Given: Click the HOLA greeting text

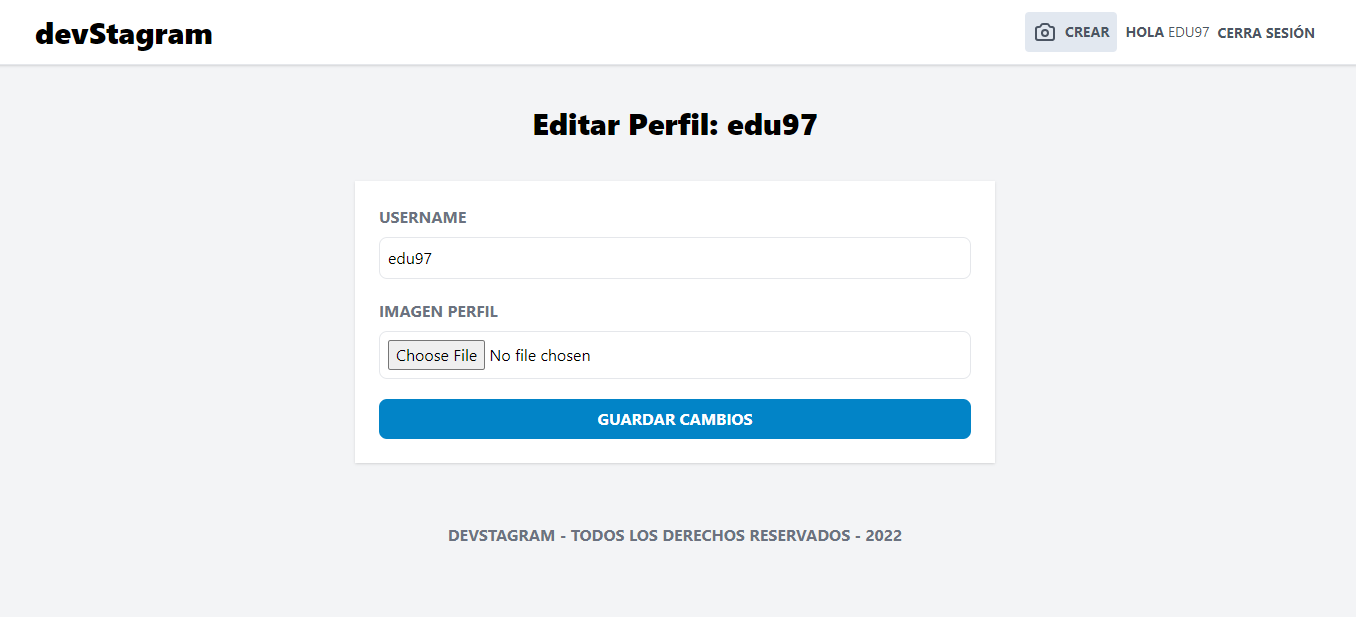Looking at the screenshot, I should pyautogui.click(x=1143, y=32).
